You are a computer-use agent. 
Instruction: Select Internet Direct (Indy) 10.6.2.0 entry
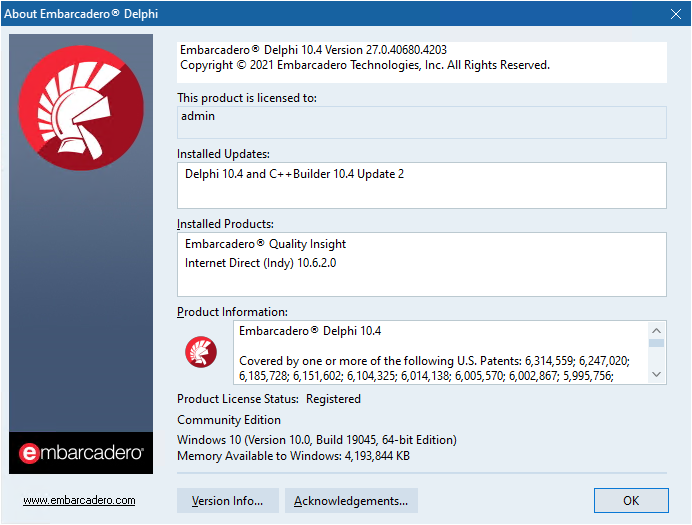click(x=260, y=263)
